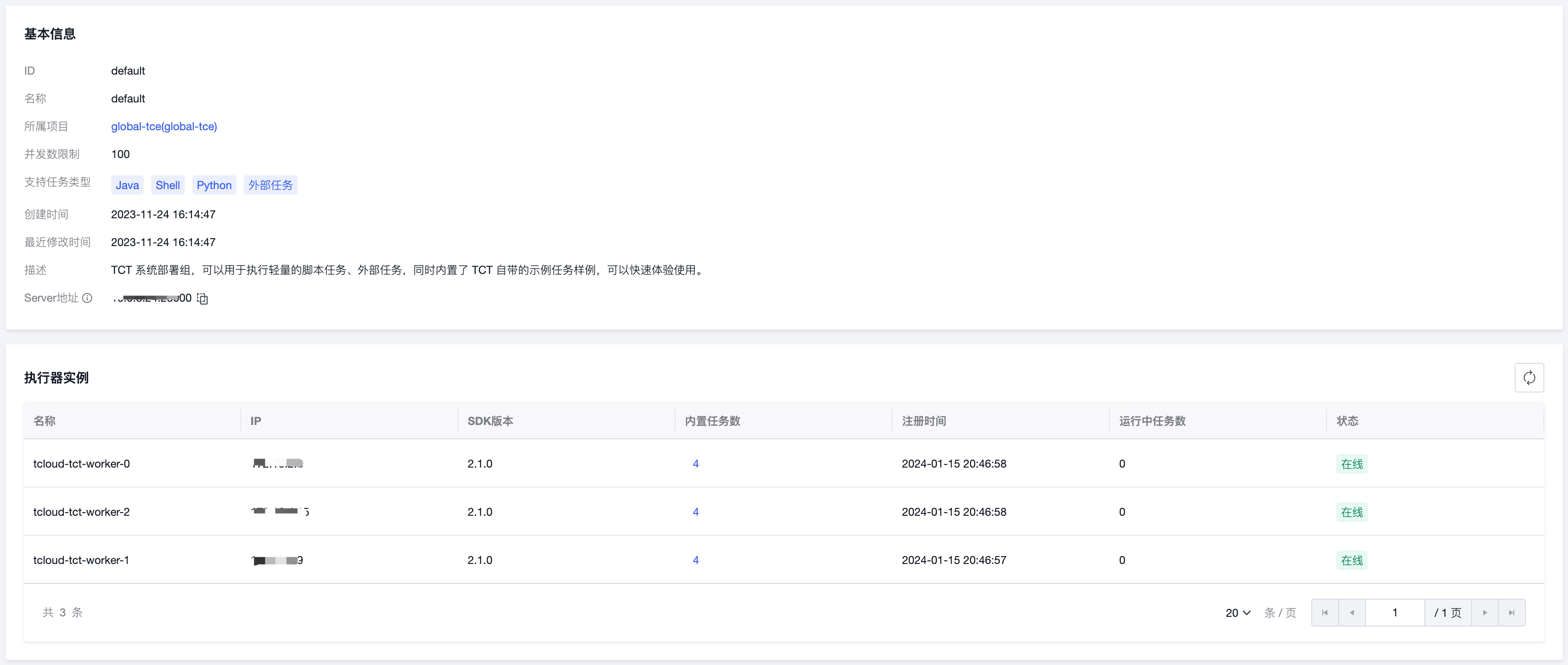1568x665 pixels.
Task: Click the 并发数限制 value 100
Action: (x=121, y=154)
